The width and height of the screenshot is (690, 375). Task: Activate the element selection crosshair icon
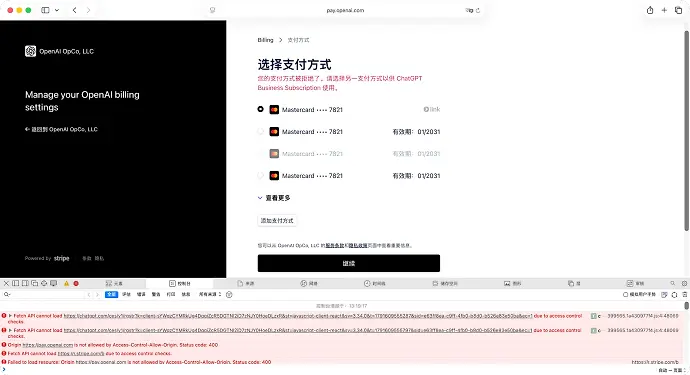click(44, 283)
